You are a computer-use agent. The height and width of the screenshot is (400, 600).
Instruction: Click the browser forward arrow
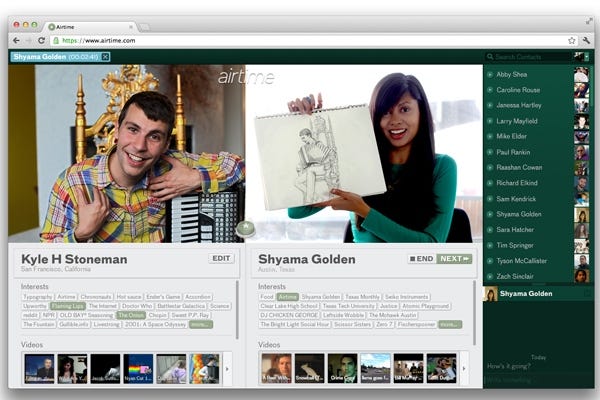click(29, 40)
